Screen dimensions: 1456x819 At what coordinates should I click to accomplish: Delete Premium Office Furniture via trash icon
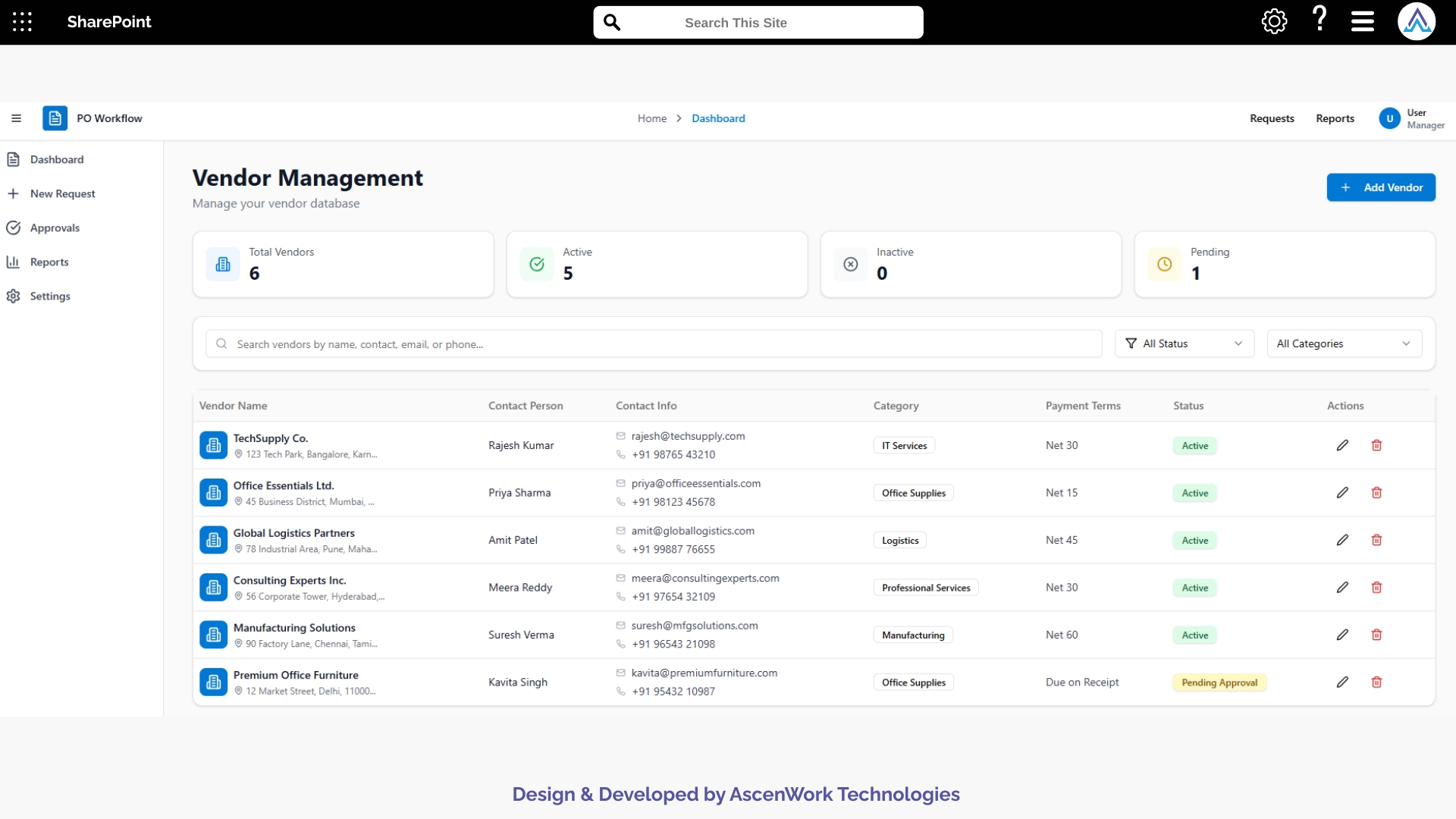1376,682
